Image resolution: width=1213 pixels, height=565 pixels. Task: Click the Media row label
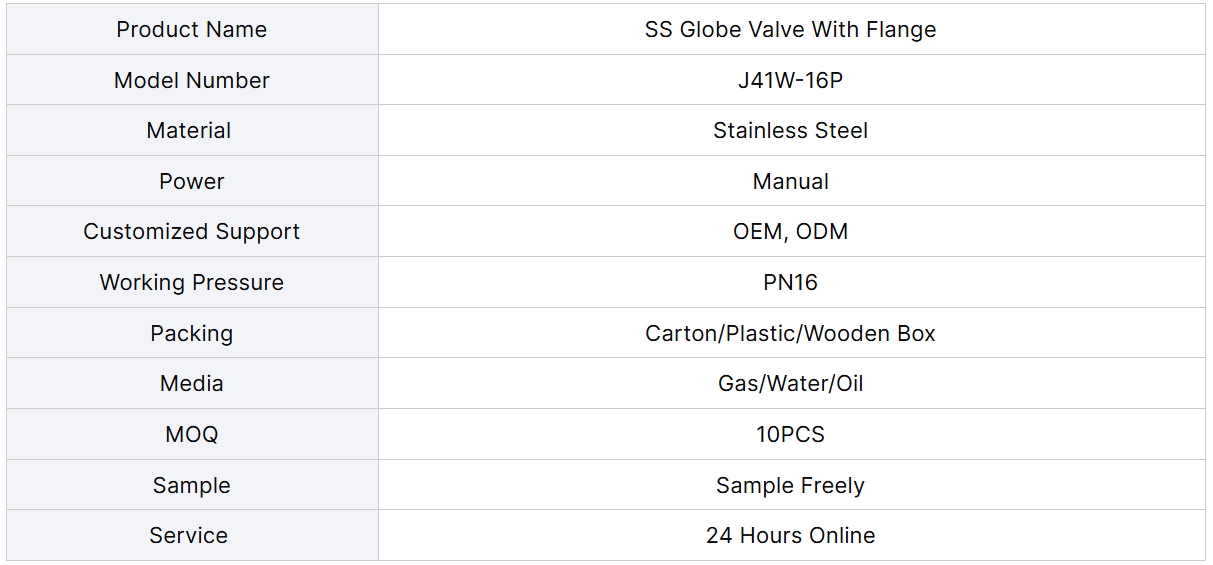192,384
